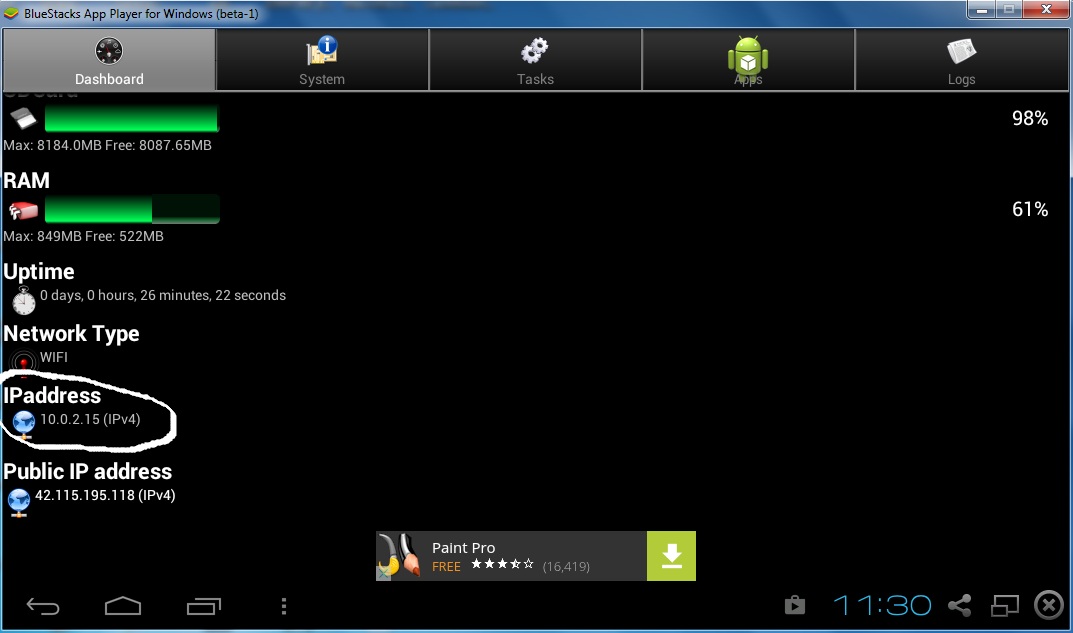Click the circular X exit icon

point(1049,605)
